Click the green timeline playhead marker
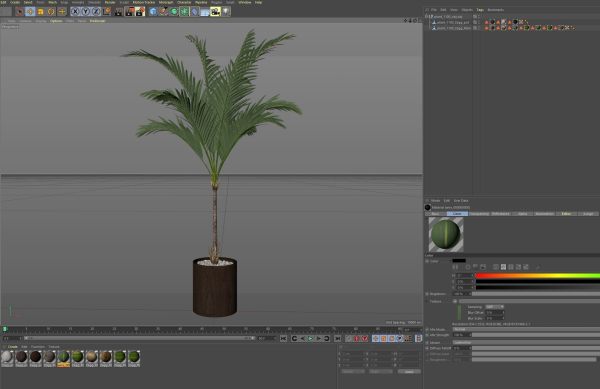 click(5, 329)
